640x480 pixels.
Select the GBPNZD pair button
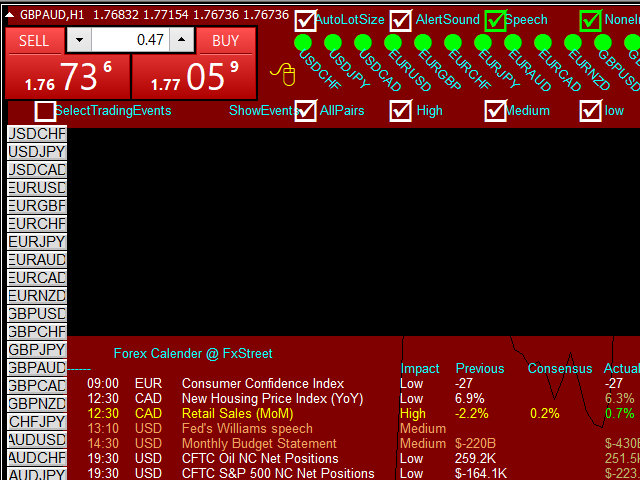37,404
